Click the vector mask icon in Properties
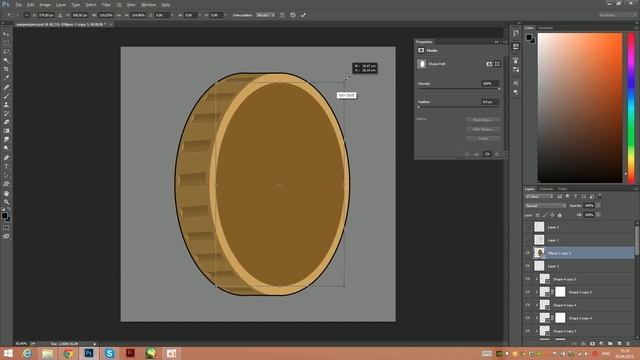 497,64
